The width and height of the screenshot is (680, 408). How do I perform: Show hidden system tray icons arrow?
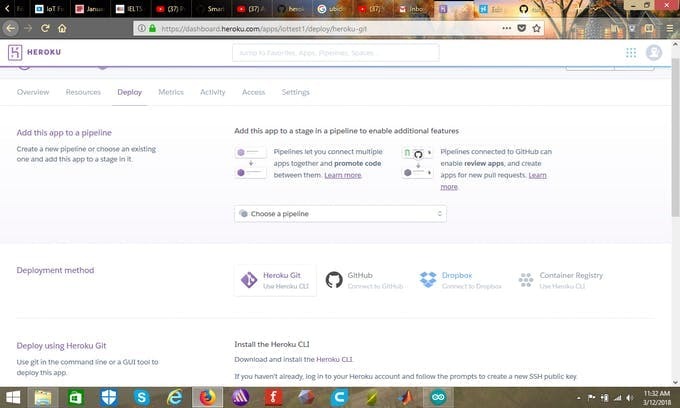[579, 398]
